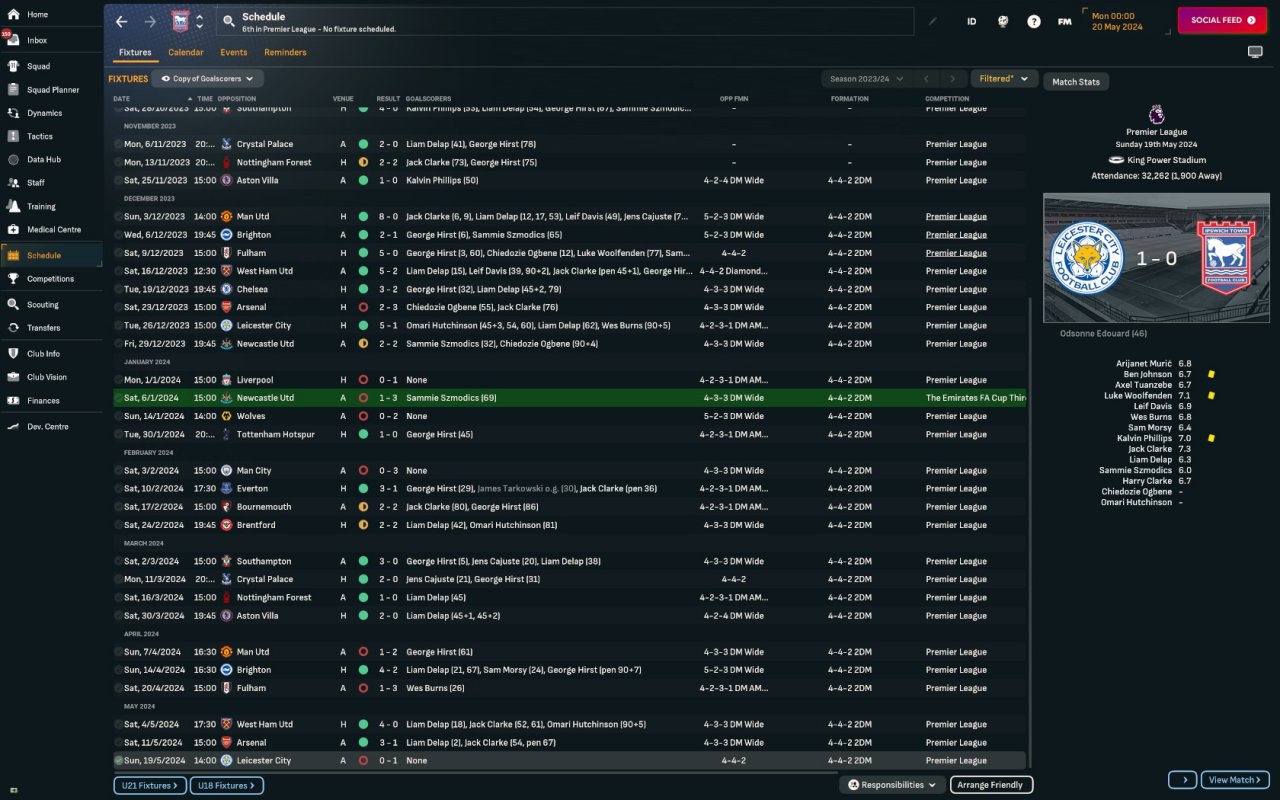The image size is (1280, 800).
Task: Select the Arsenal fixture on 11/5/2024
Action: click(x=569, y=742)
